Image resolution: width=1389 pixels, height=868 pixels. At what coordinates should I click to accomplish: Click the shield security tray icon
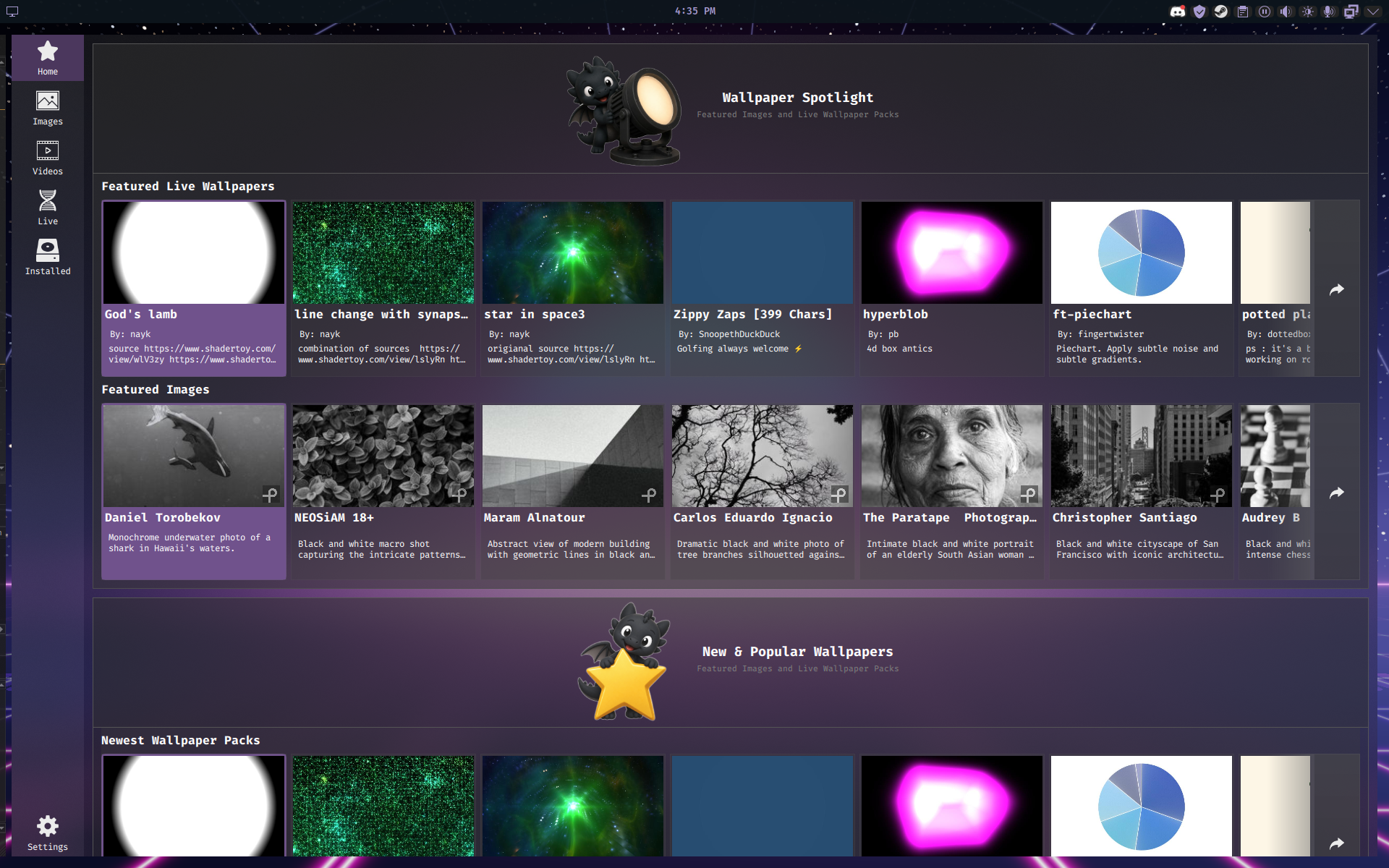(x=1199, y=12)
